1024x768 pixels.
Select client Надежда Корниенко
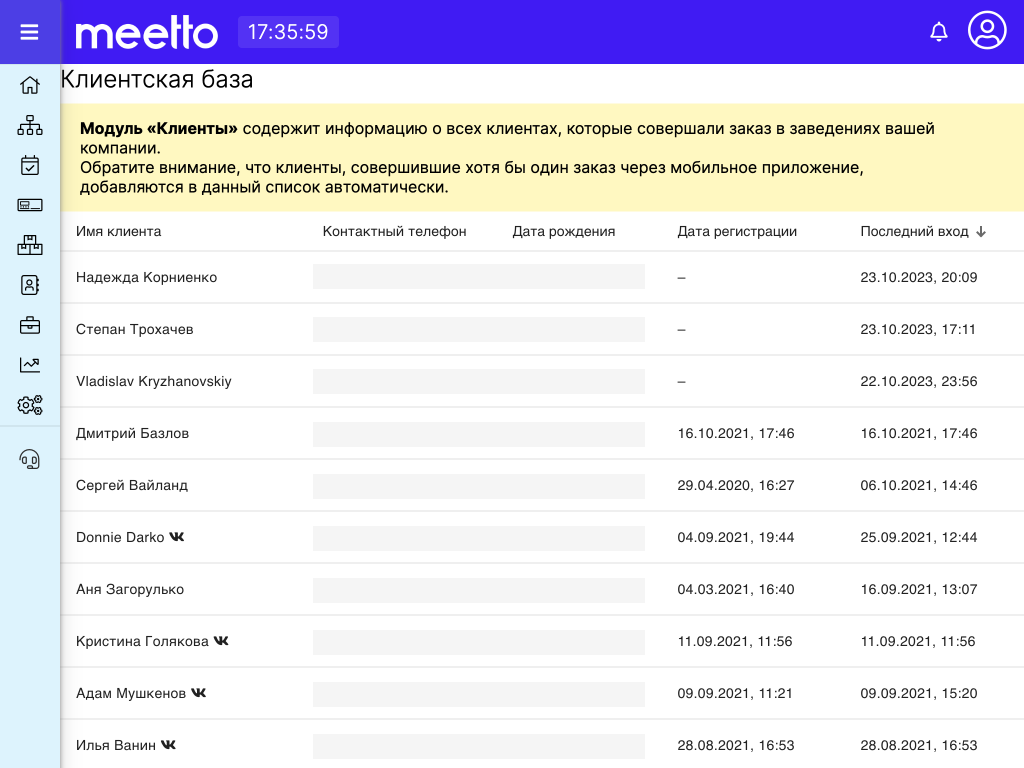(x=146, y=277)
